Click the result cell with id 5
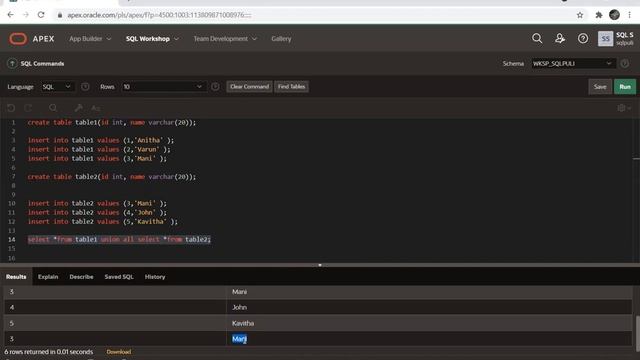The image size is (640, 360). tap(115, 323)
